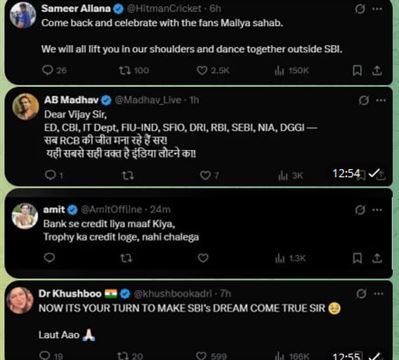The image size is (399, 360).
Task: Open more options on amit's tweet
Action: tap(377, 210)
